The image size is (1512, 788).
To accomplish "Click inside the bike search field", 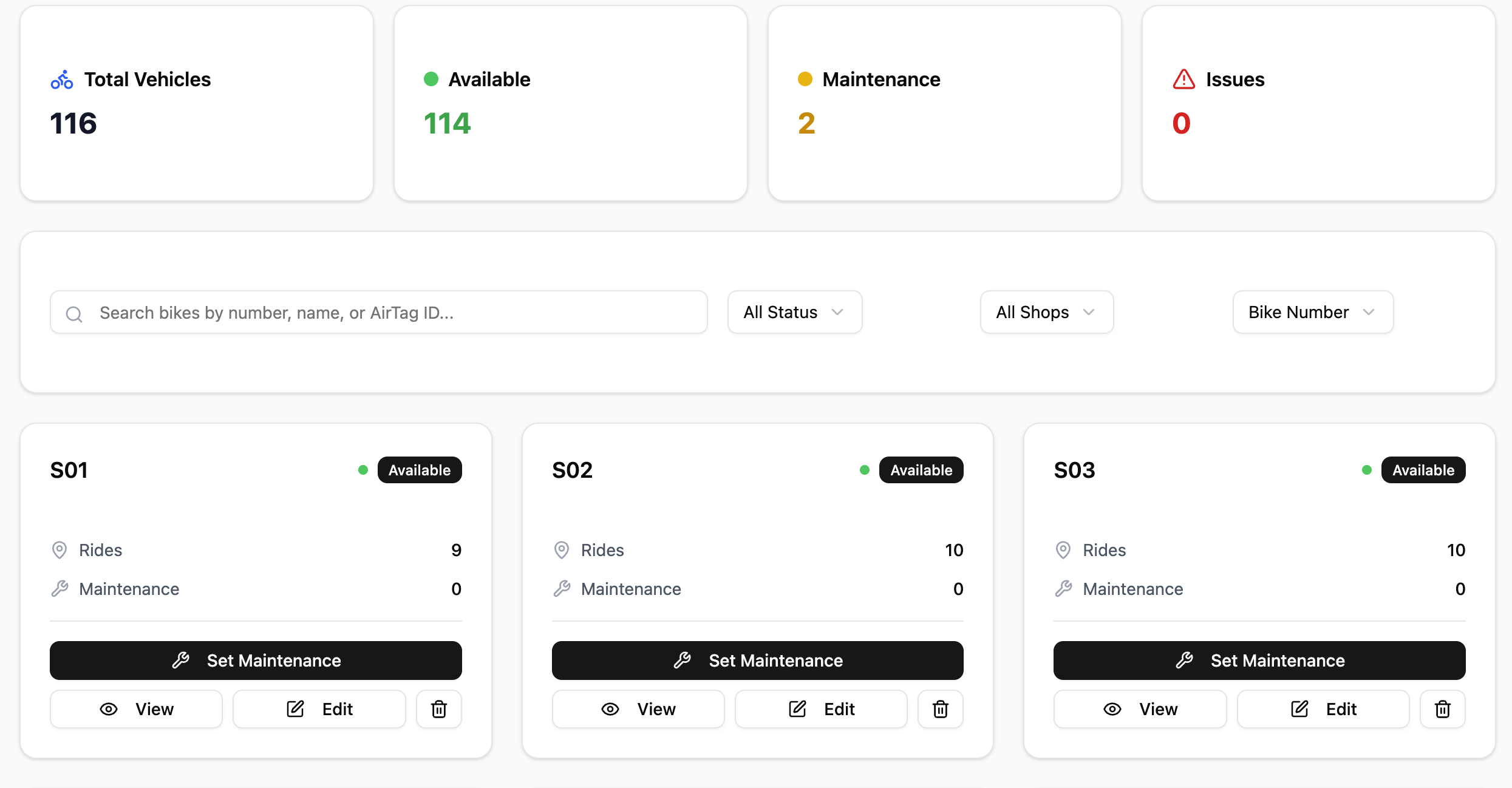I will pyautogui.click(x=378, y=312).
